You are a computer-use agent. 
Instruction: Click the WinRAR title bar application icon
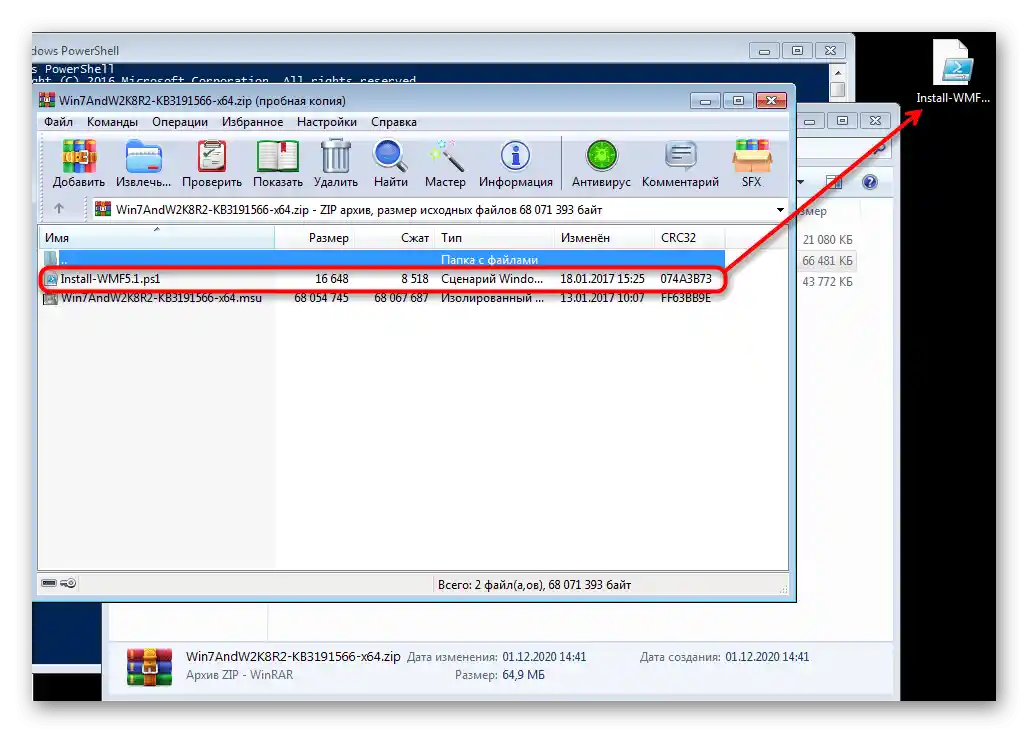pos(47,100)
